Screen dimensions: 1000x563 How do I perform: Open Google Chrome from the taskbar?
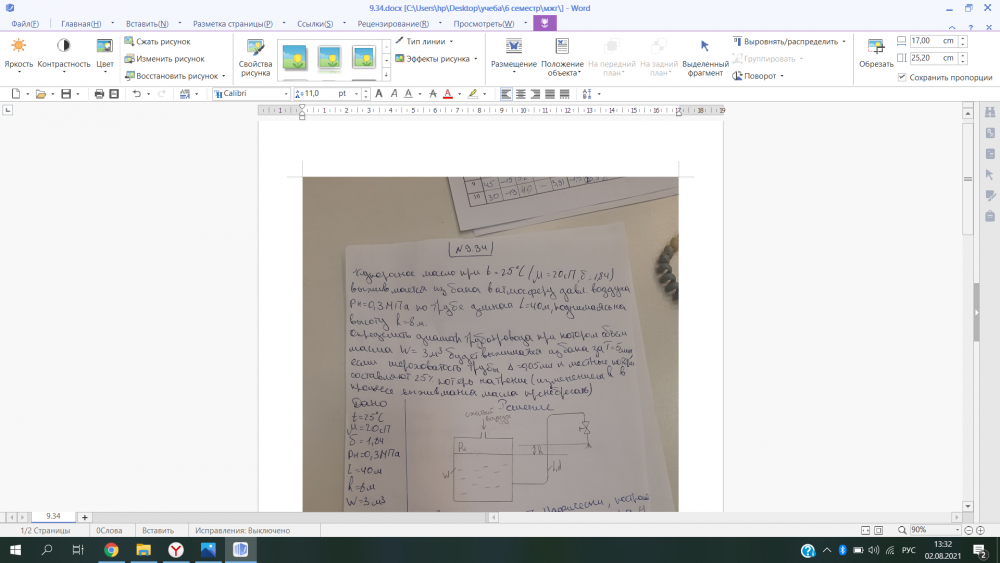[x=111, y=550]
